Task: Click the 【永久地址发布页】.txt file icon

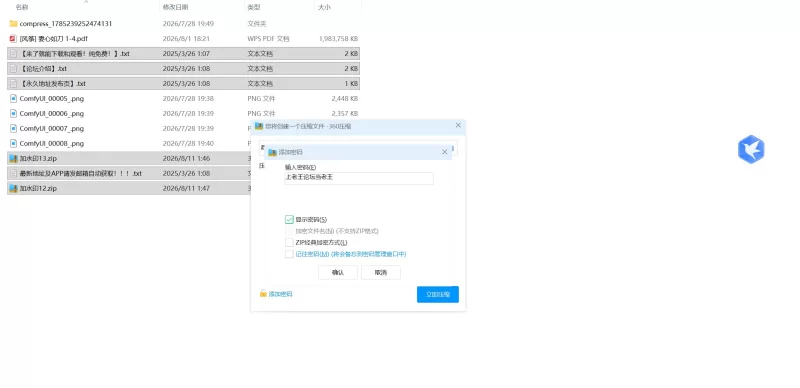Action: click(x=14, y=83)
